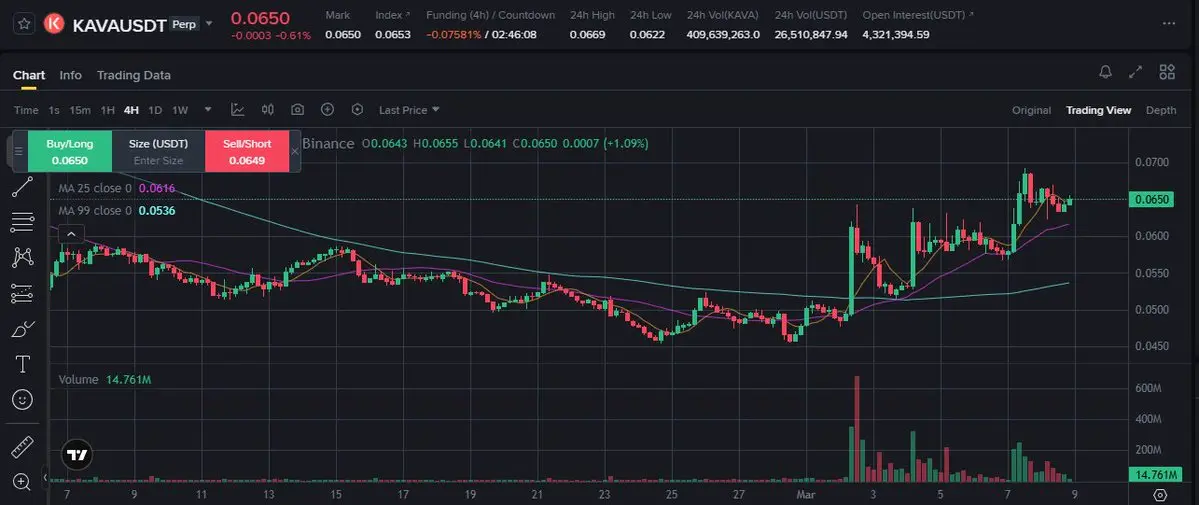Change the candlestick chart style
The height and width of the screenshot is (505, 1199).
coord(268,110)
